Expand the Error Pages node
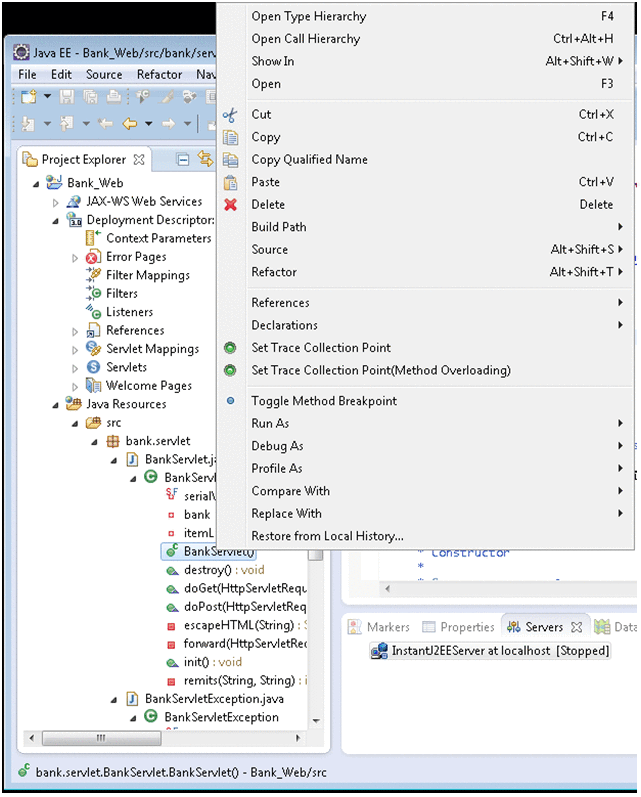The image size is (641, 797). point(75,258)
